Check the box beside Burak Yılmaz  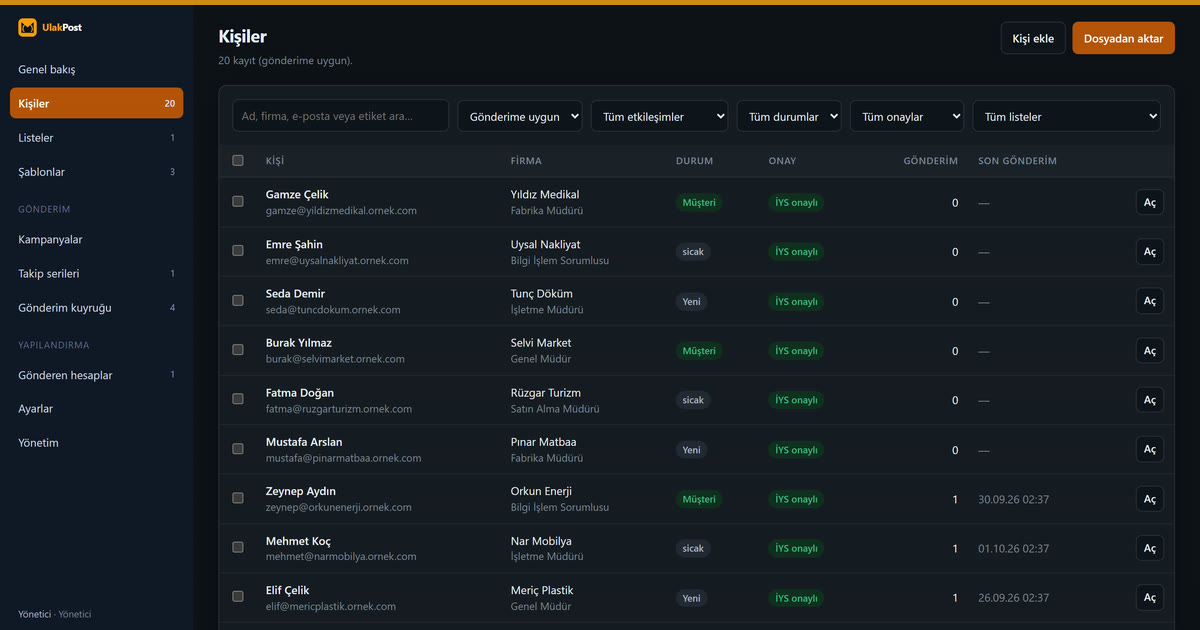coord(238,350)
